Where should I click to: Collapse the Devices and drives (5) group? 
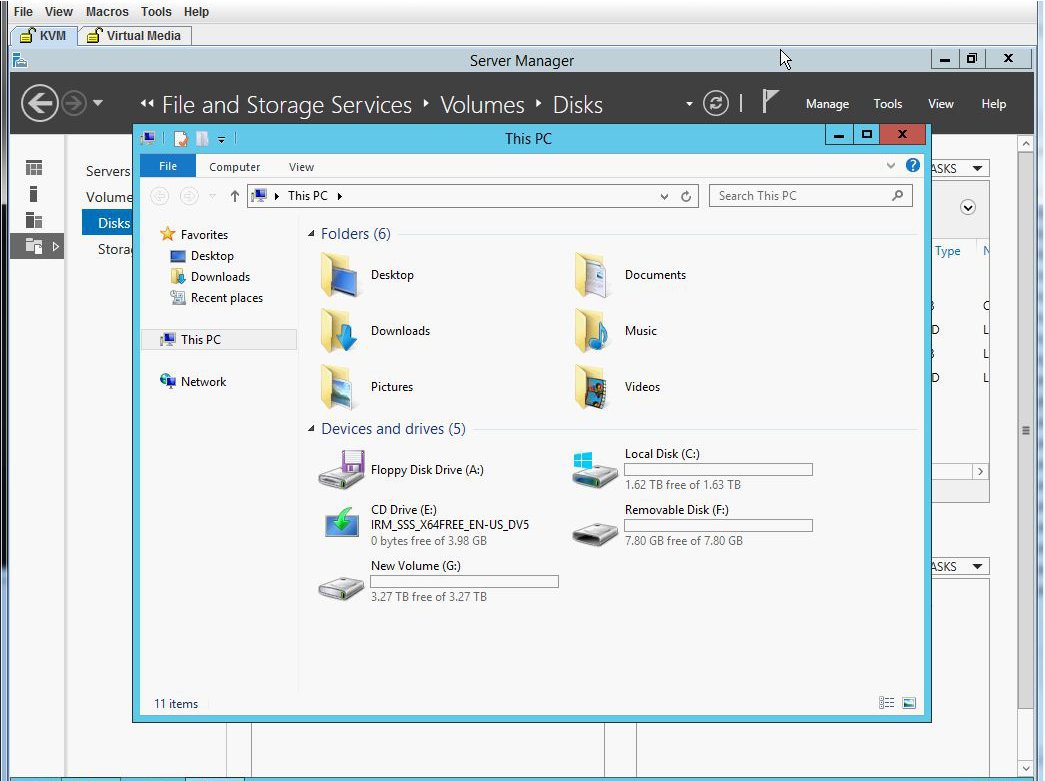click(x=311, y=428)
